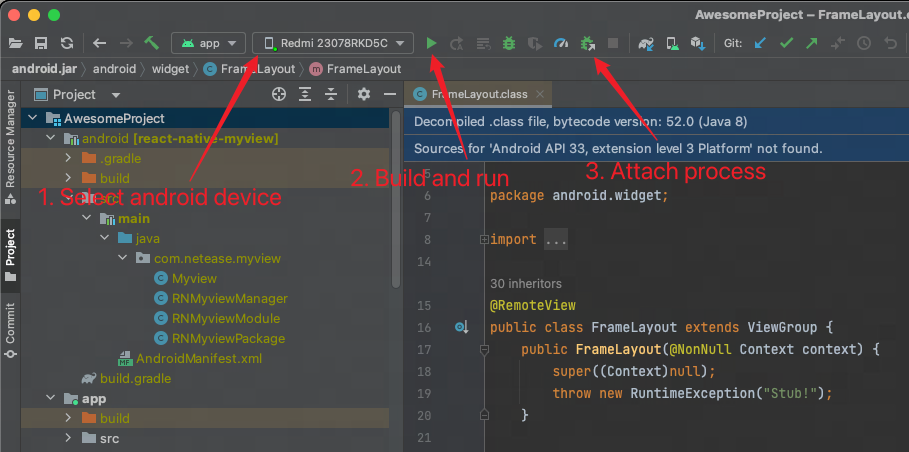Attach debugger to Android process

[588, 43]
